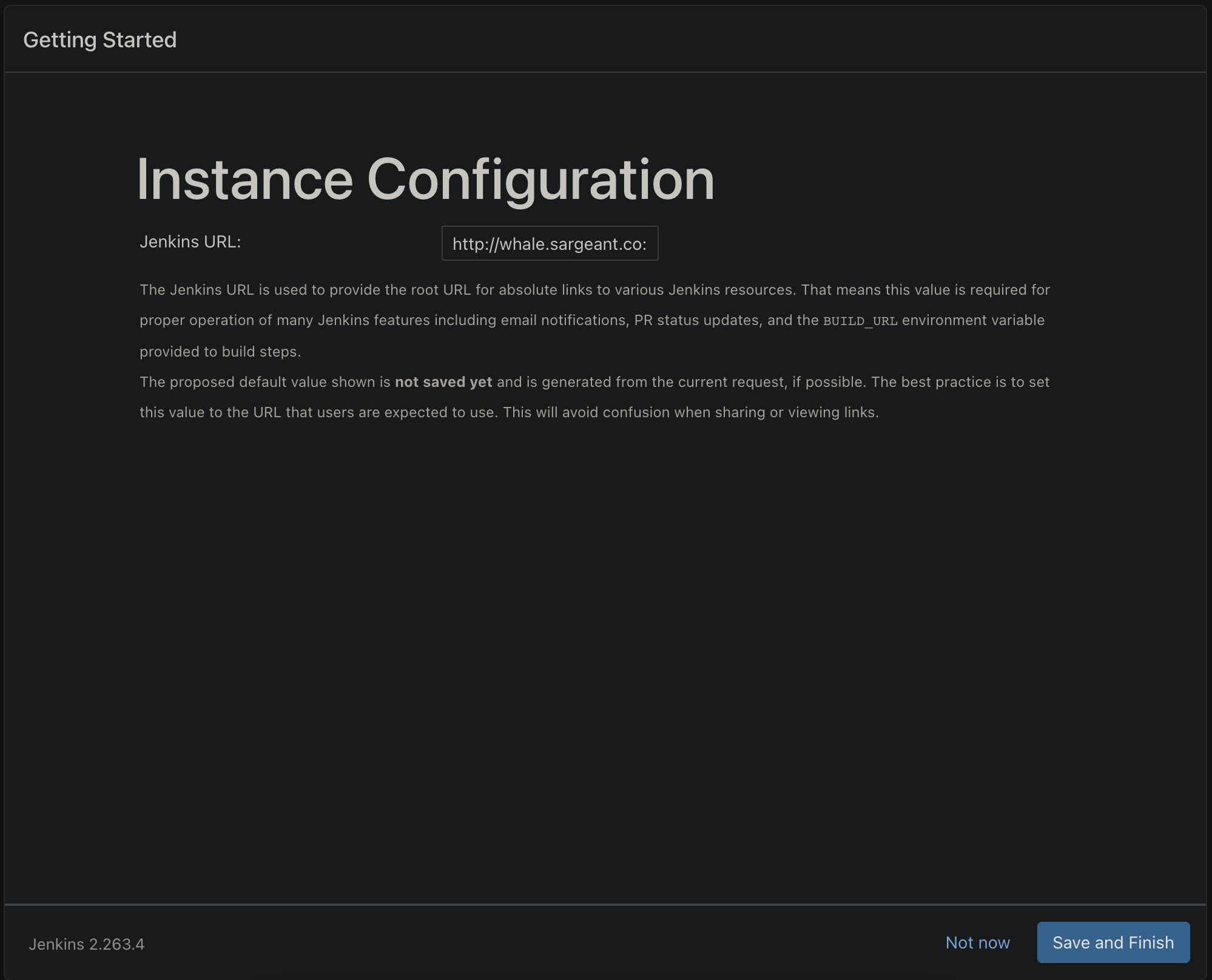The height and width of the screenshot is (980, 1212).
Task: Click the Jenkins URL: label
Action: tap(190, 242)
